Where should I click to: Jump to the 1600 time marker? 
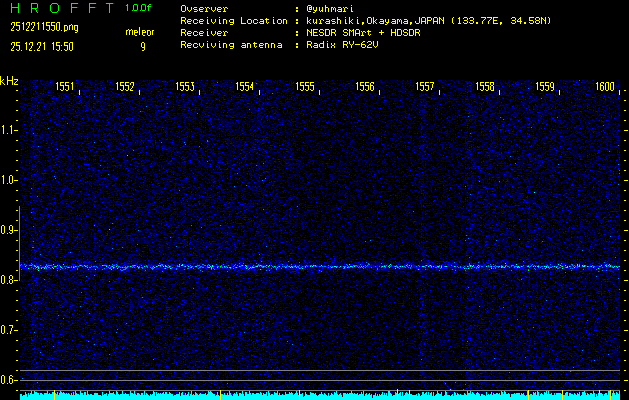pyautogui.click(x=604, y=87)
